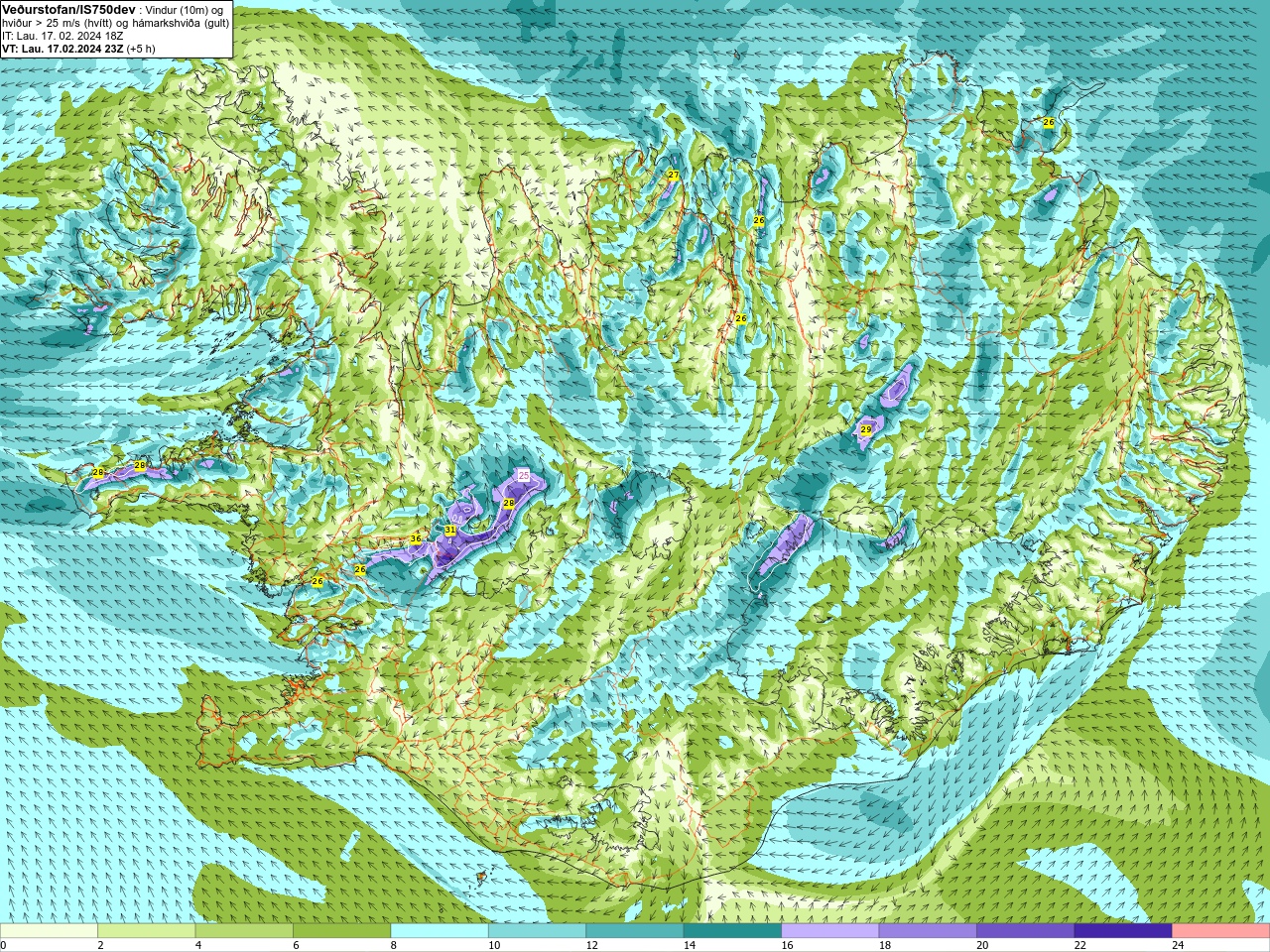Screen dimensions: 1270x952
Task: Click legend tick label '16'
Action: coord(787,945)
